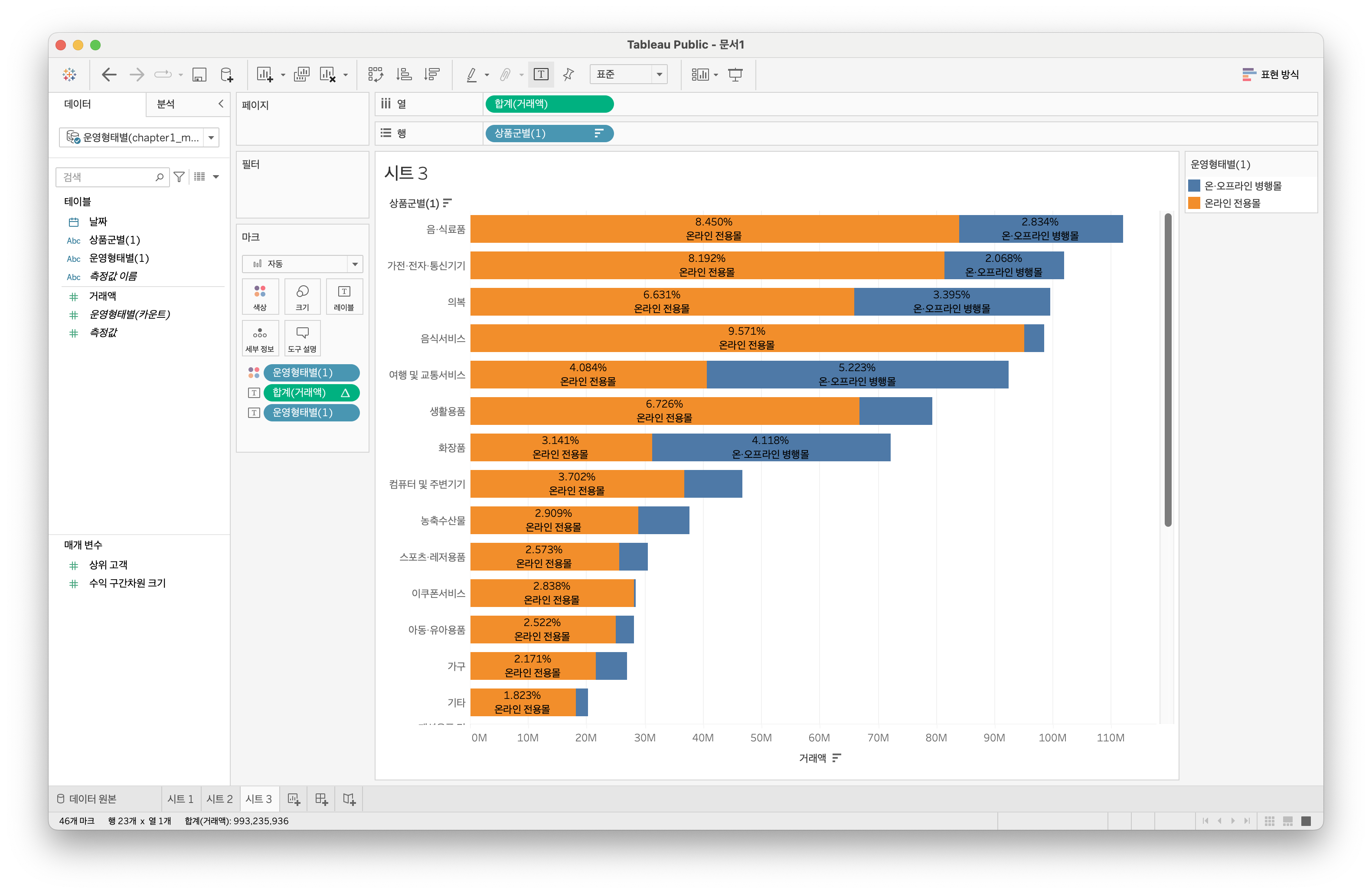The height and width of the screenshot is (894, 1372).
Task: Click the orange 온라인 전용몰 legend swatch
Action: pos(1194,203)
